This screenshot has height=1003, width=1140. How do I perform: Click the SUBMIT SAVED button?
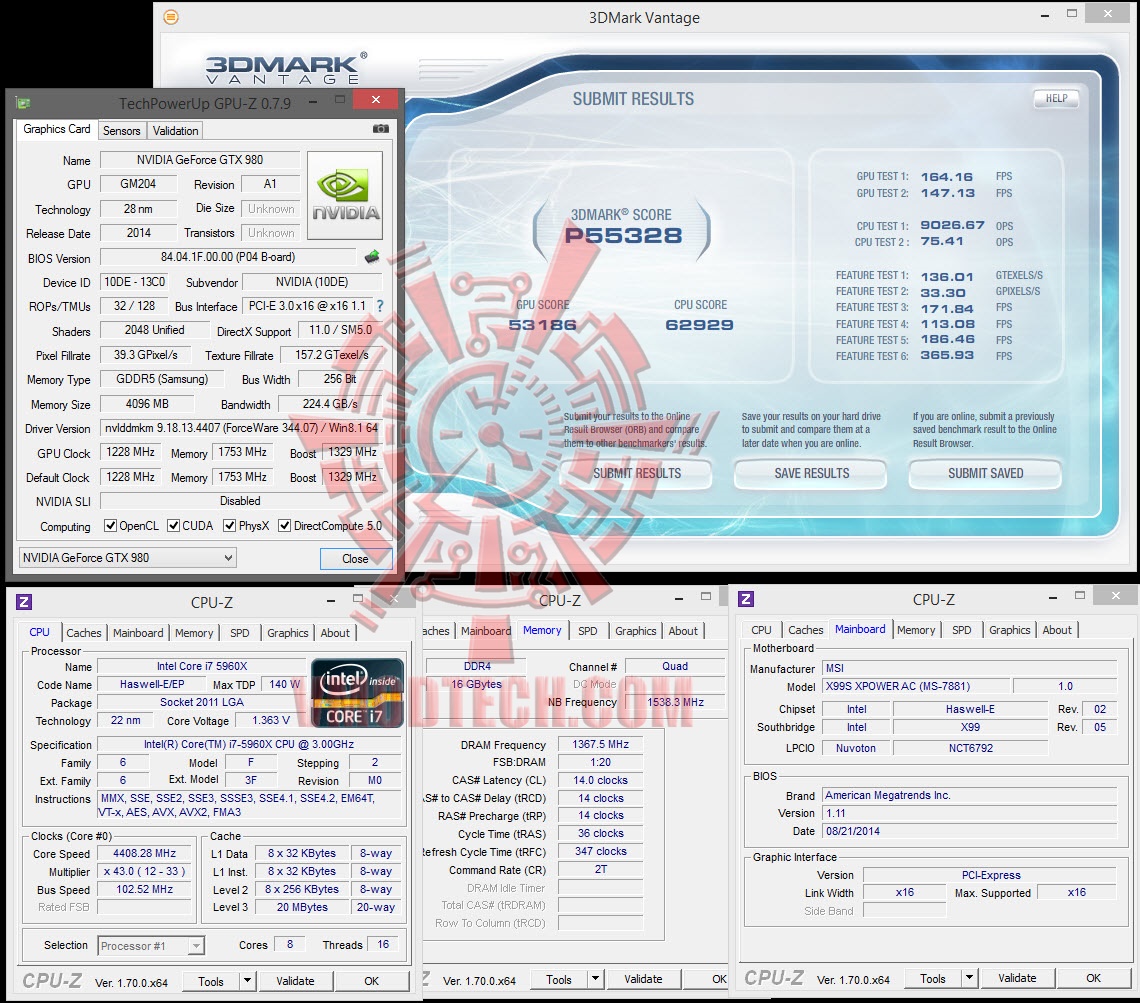tap(986, 474)
